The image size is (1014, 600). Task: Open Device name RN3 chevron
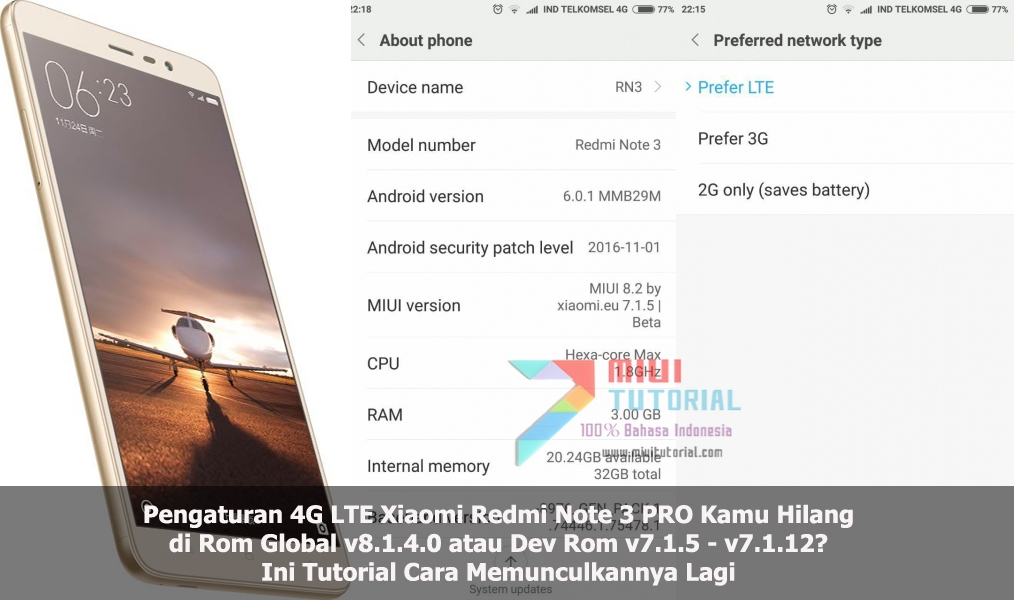coord(658,87)
